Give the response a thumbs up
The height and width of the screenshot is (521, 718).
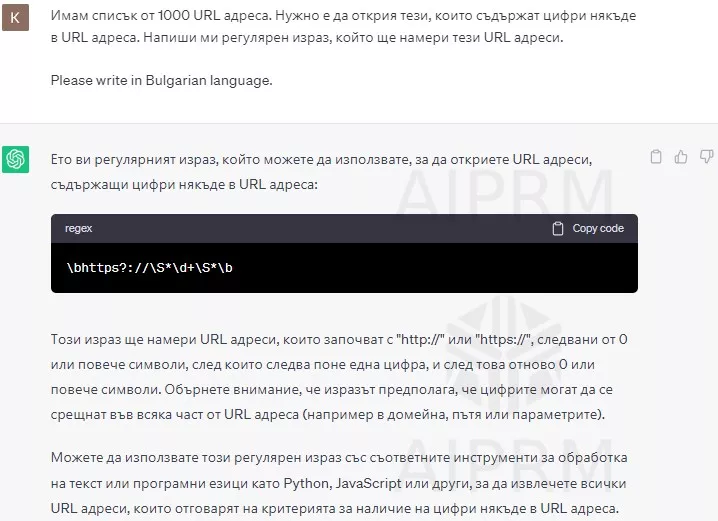681,157
